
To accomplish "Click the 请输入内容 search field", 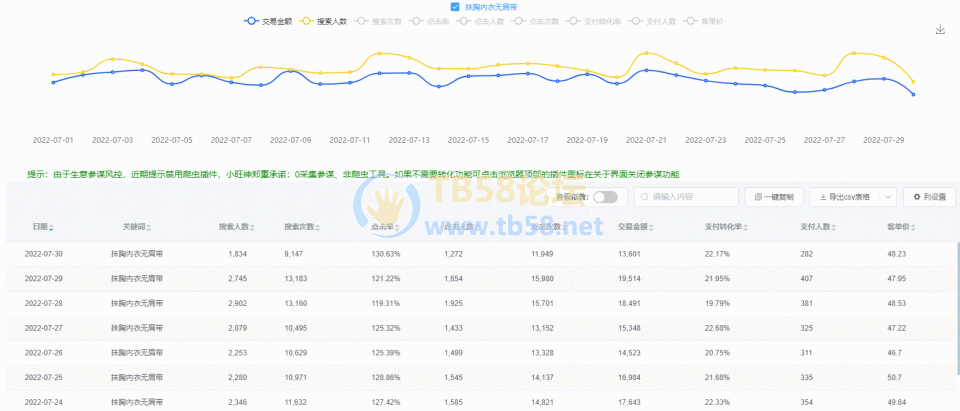I will click(685, 197).
